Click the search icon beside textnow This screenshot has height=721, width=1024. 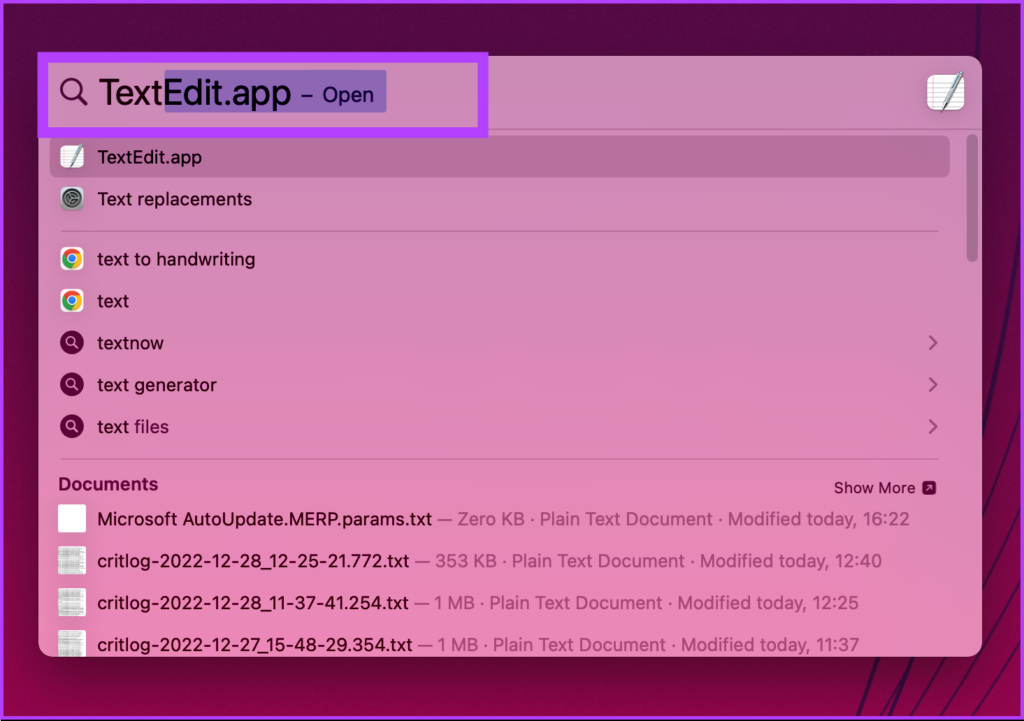coord(72,343)
